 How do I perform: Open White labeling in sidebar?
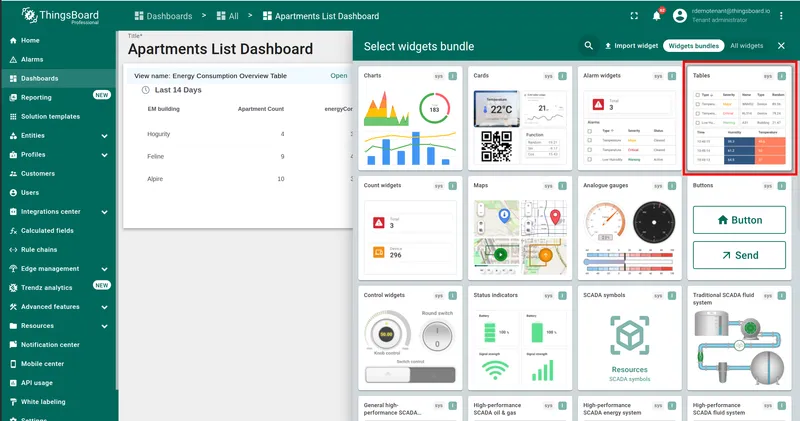[x=58, y=402]
